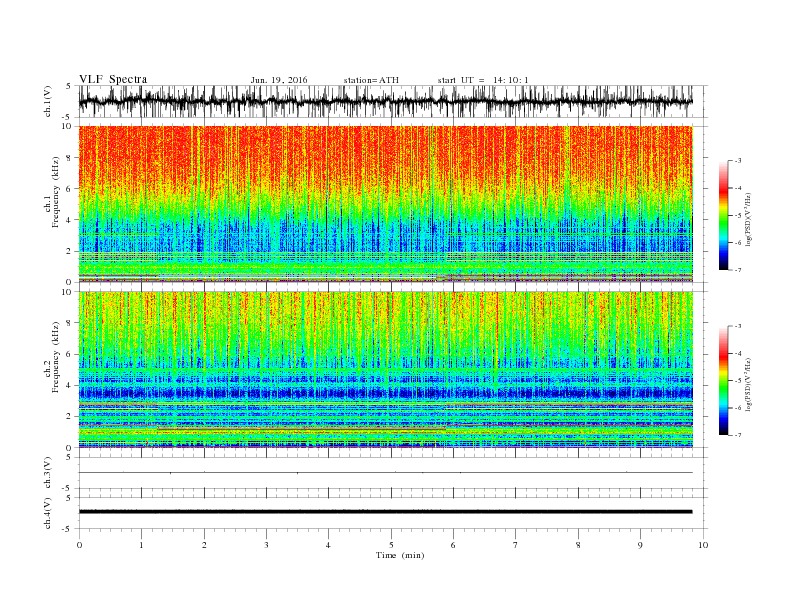Click the "Time (min)" axis title
Viewport: 792px width, 612px height.
400,555
